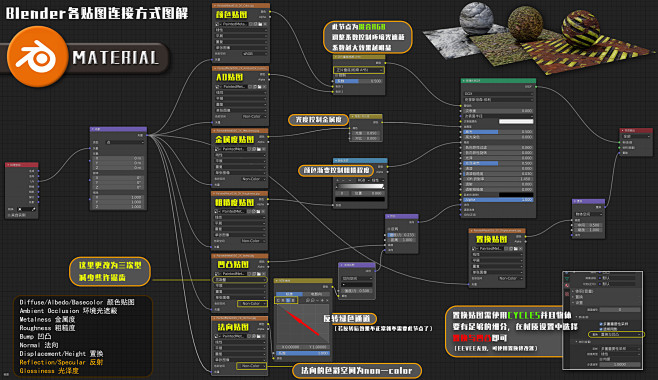Select G channel button in RGB Curves
The width and height of the screenshot is (658, 380).
click(288, 300)
